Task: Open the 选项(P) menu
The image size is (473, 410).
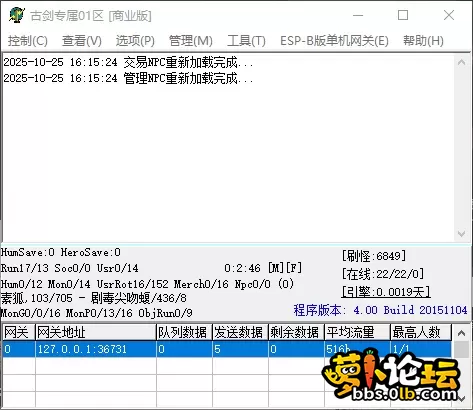Action: click(135, 41)
